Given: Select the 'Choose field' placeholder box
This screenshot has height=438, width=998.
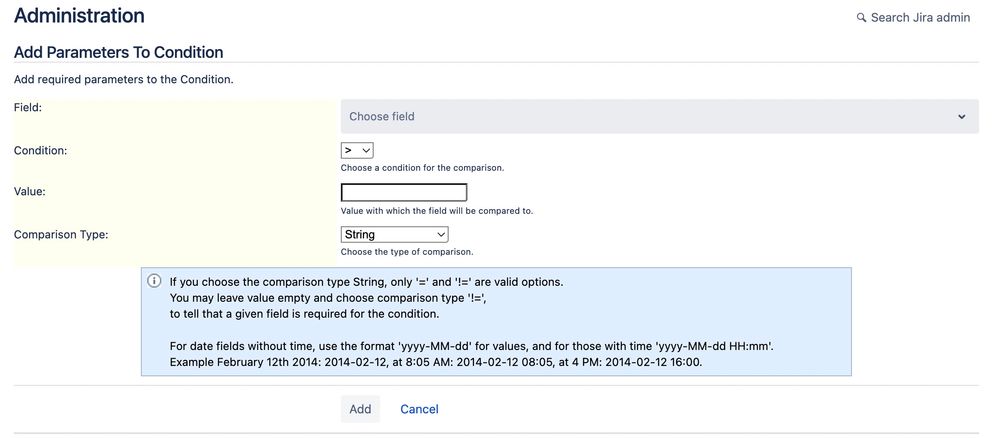Looking at the screenshot, I should point(659,117).
